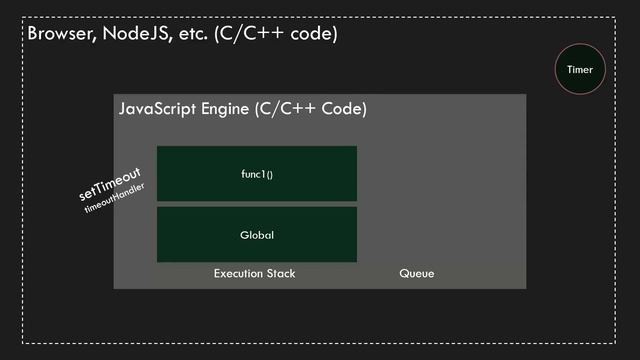Select the func1() stack frame block
Screen dimensions: 640x360
tap(257, 173)
